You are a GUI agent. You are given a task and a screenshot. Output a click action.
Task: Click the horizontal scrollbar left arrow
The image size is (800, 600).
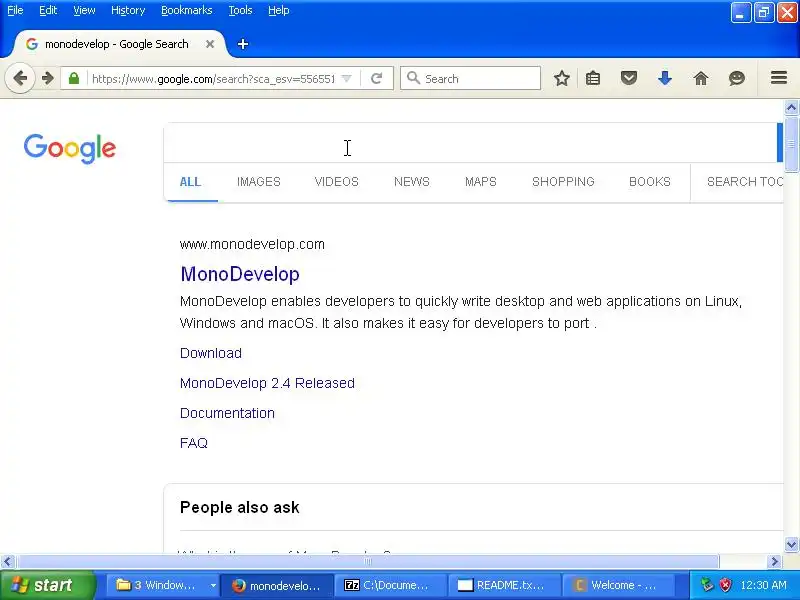coord(7,562)
